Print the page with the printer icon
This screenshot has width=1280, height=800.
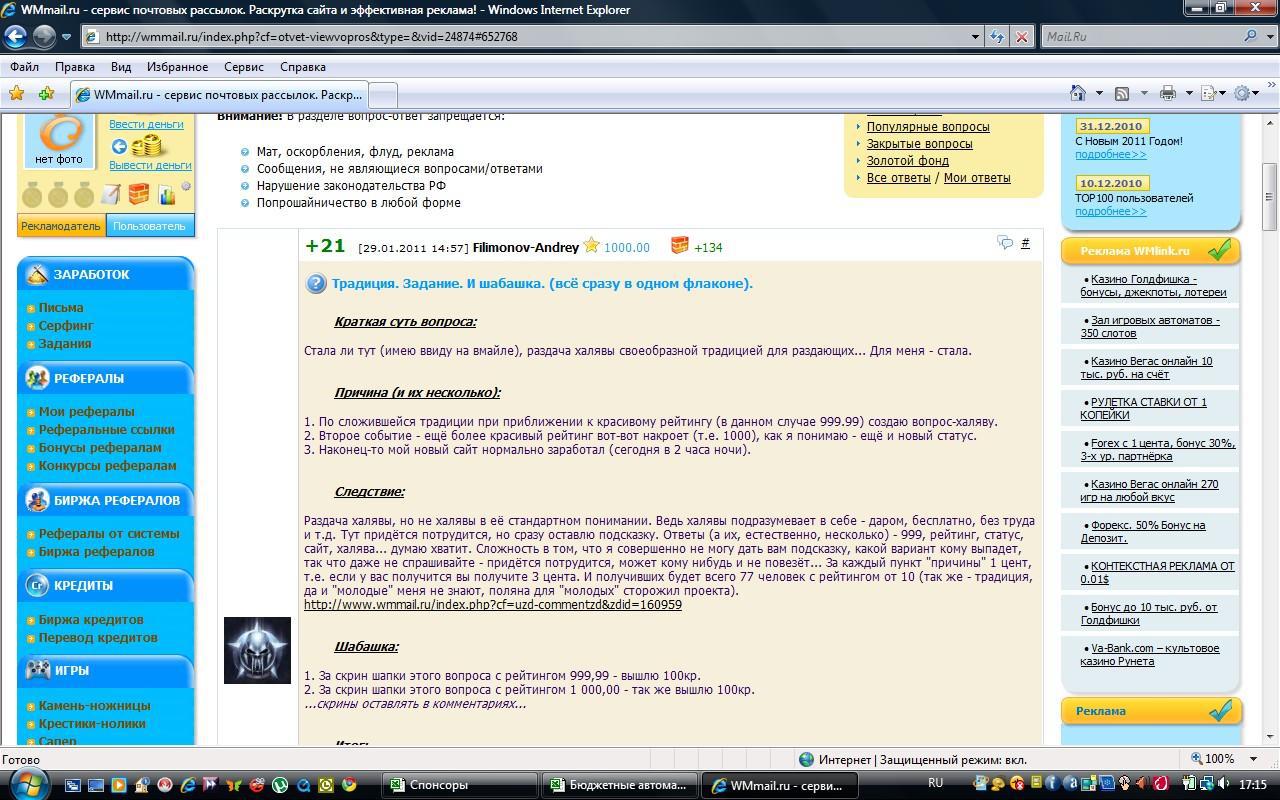click(x=1167, y=93)
